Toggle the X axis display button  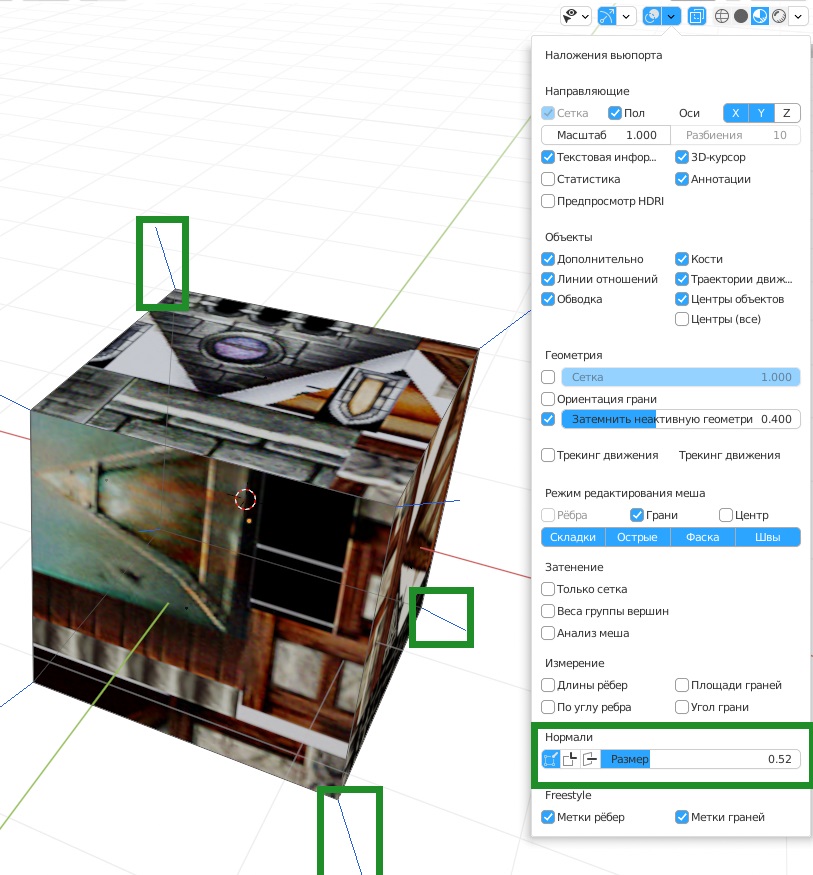pos(735,113)
